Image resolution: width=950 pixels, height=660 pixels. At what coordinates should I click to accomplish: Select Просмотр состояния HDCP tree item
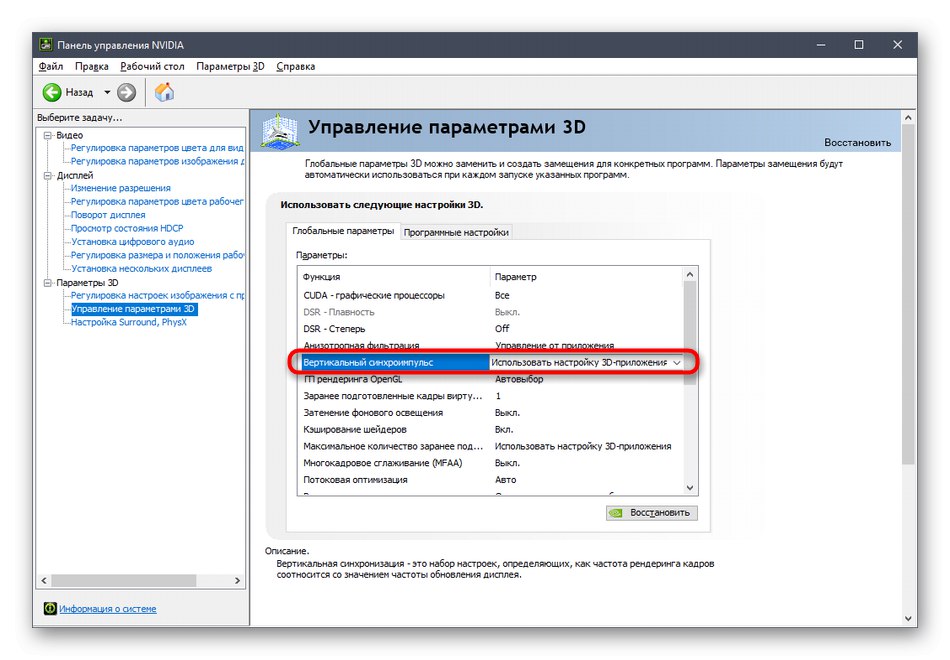click(x=127, y=228)
